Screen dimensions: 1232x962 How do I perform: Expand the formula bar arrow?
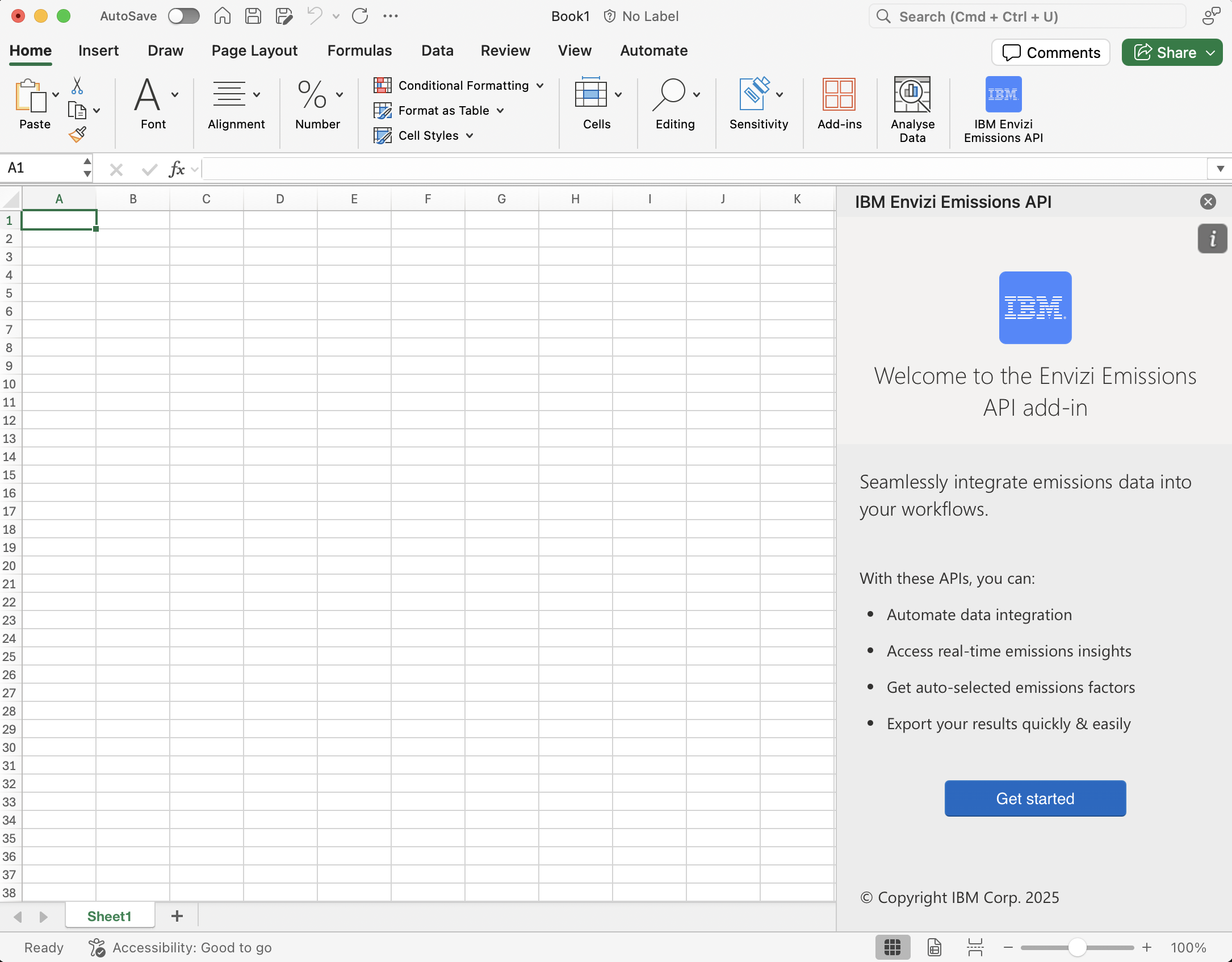point(1220,169)
